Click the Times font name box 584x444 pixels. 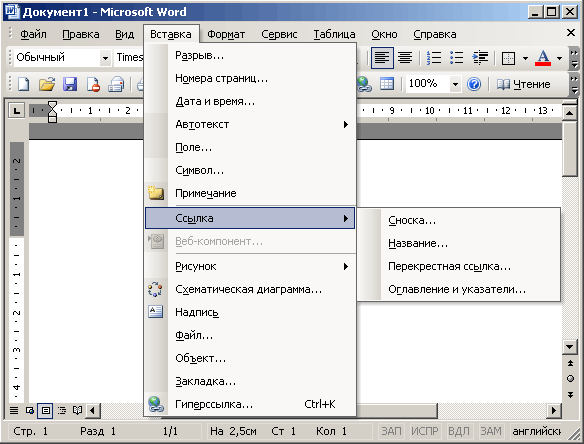129,58
